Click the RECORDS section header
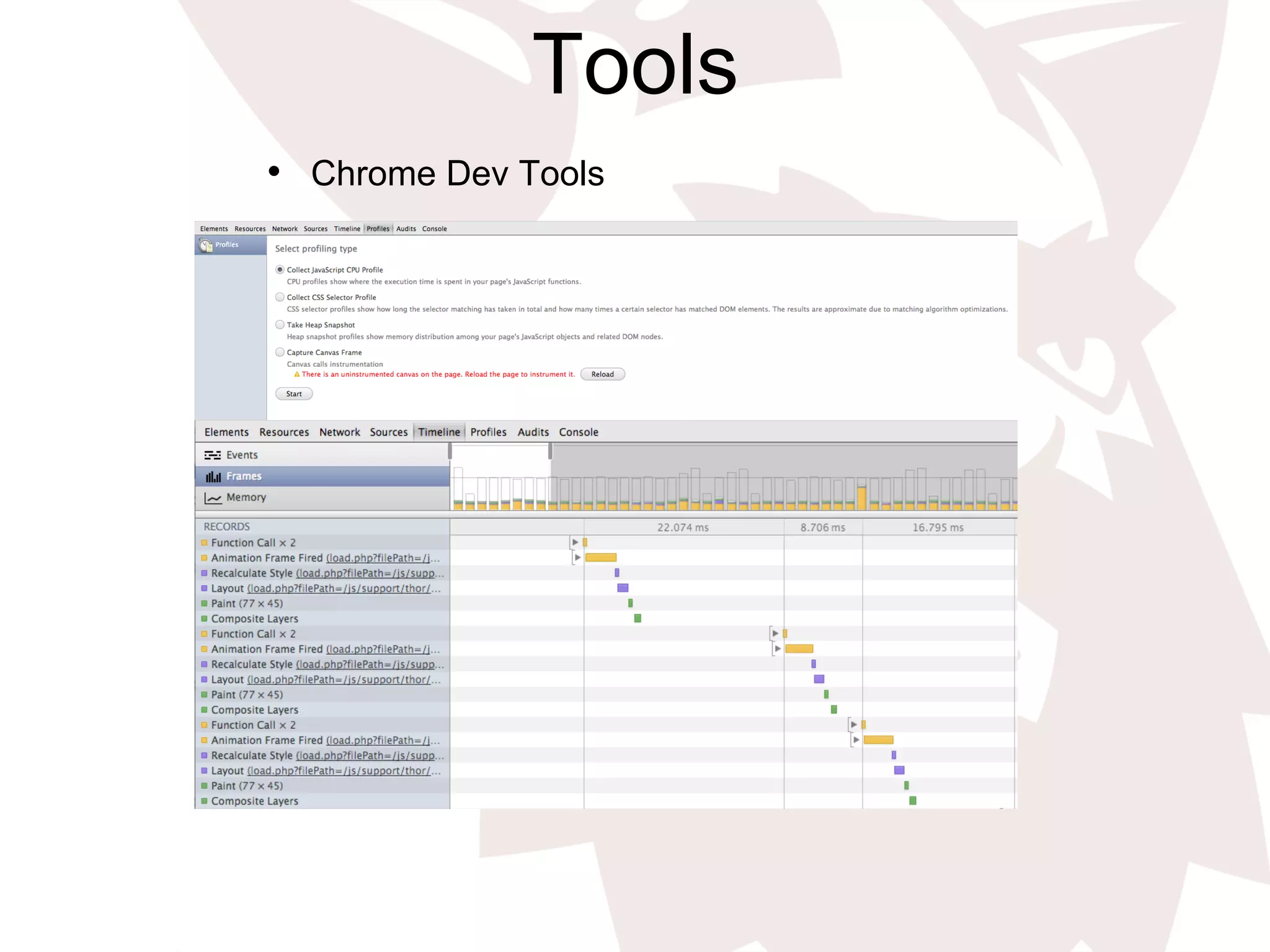This screenshot has width=1270, height=952. pos(227,527)
